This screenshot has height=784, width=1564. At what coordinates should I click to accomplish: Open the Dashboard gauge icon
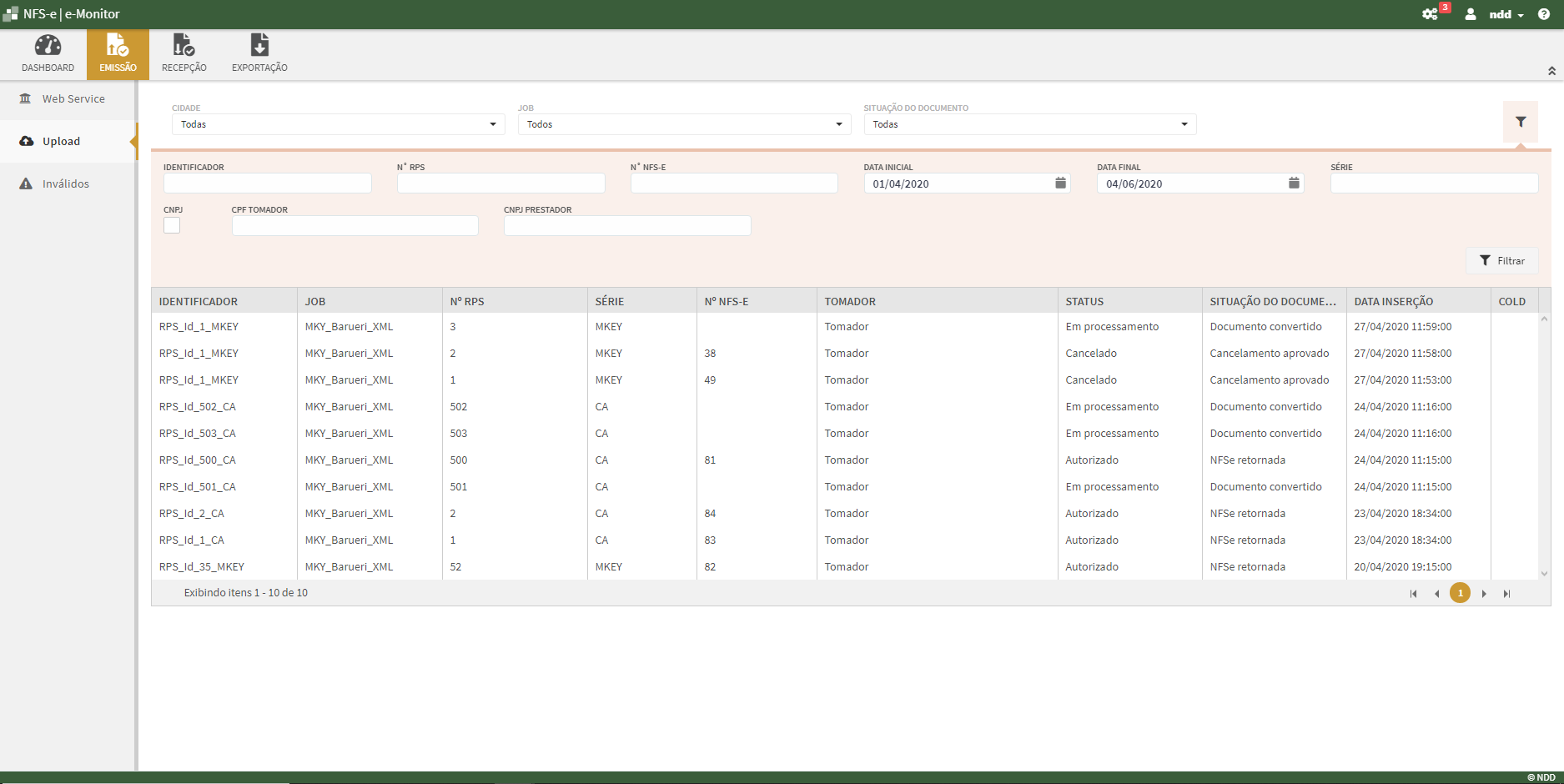pos(48,46)
